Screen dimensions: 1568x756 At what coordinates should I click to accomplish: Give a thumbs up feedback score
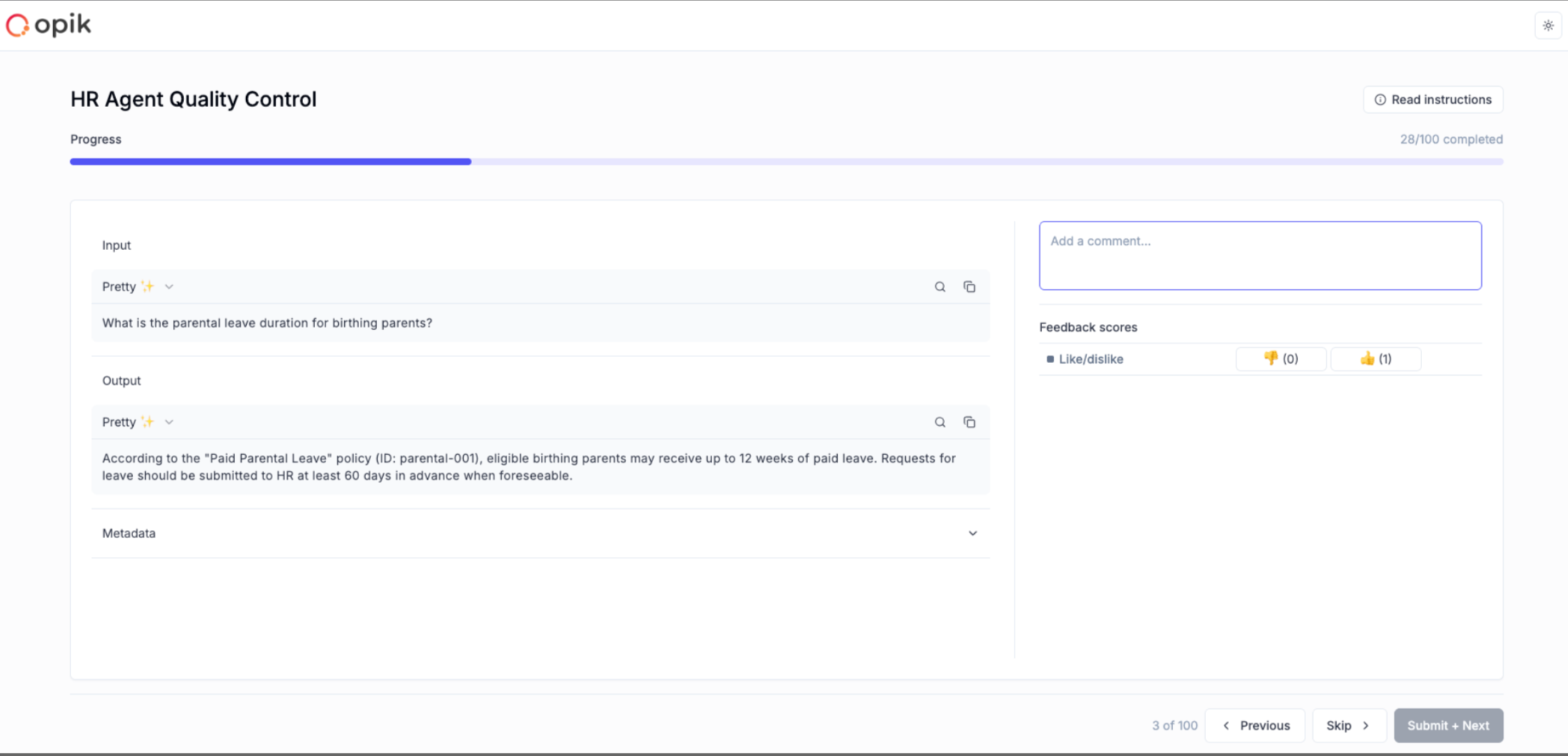pyautogui.click(x=1375, y=359)
